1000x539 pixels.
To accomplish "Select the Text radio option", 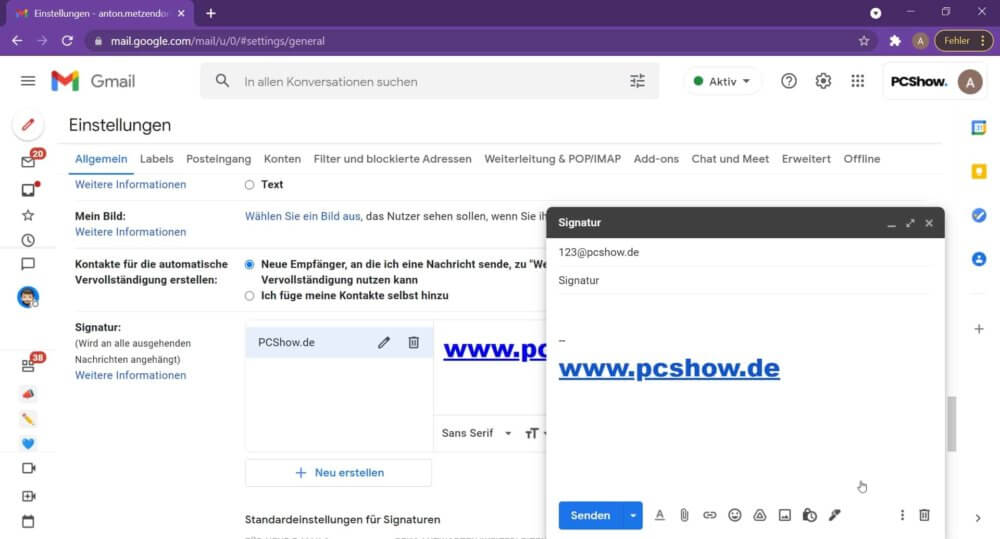I will click(x=249, y=185).
